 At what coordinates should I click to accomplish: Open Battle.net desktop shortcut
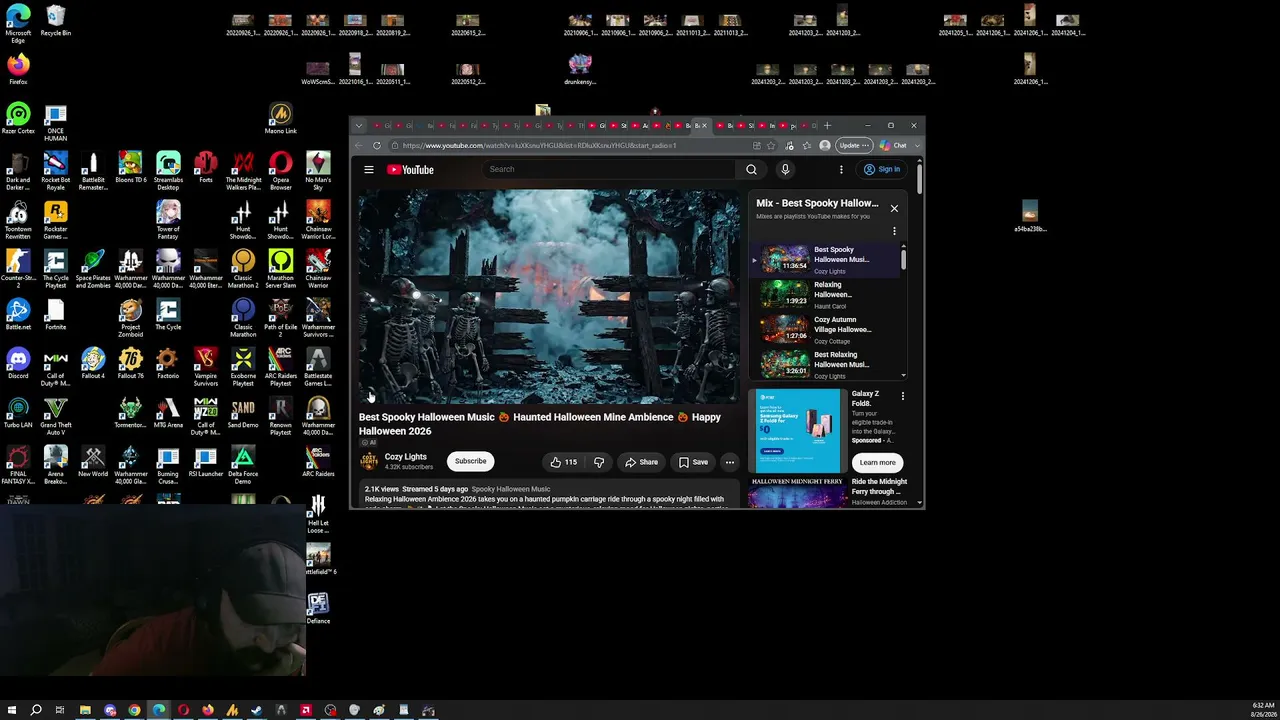point(18,314)
